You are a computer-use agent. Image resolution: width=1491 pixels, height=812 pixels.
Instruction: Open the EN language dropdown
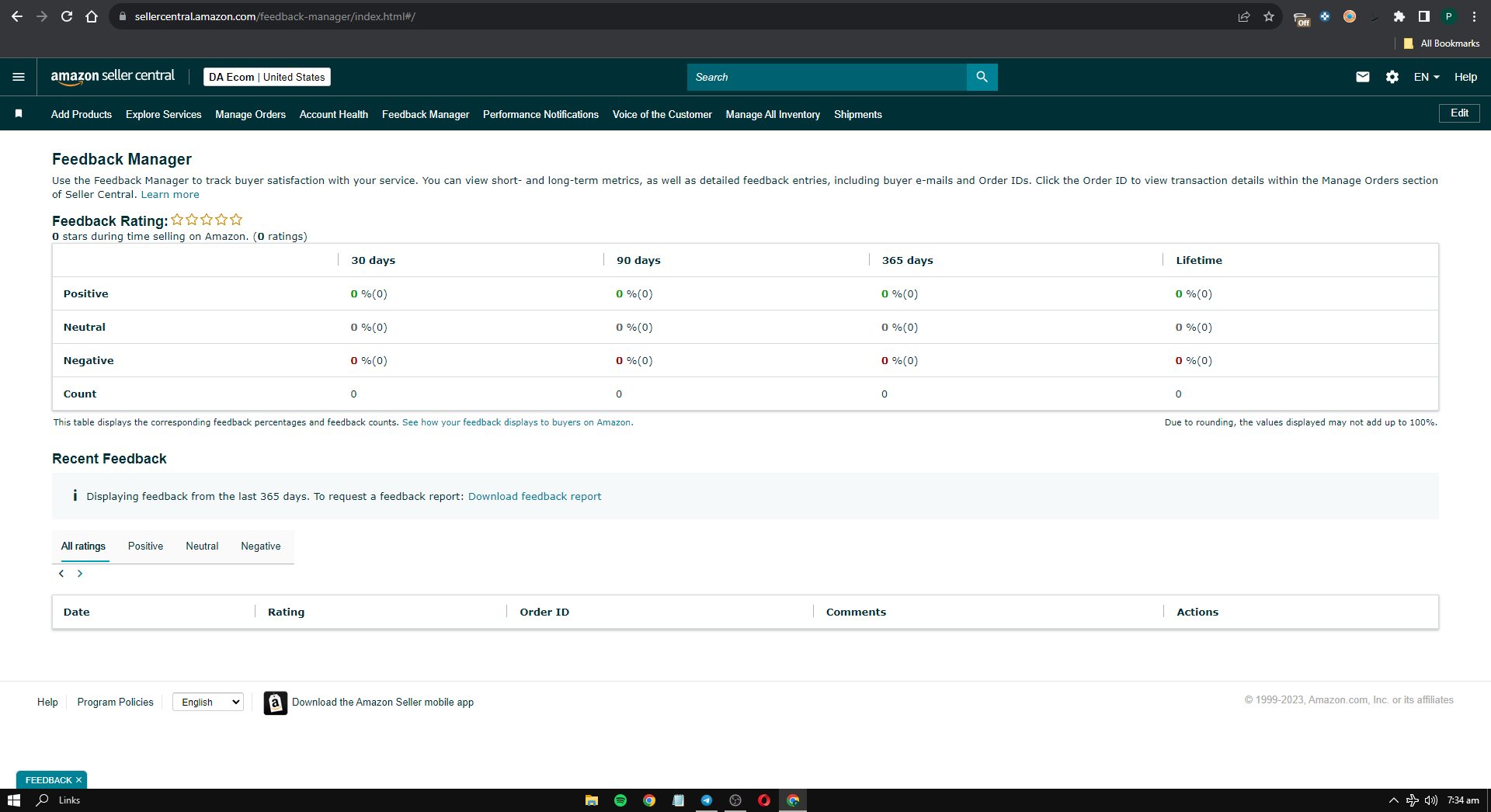point(1427,77)
